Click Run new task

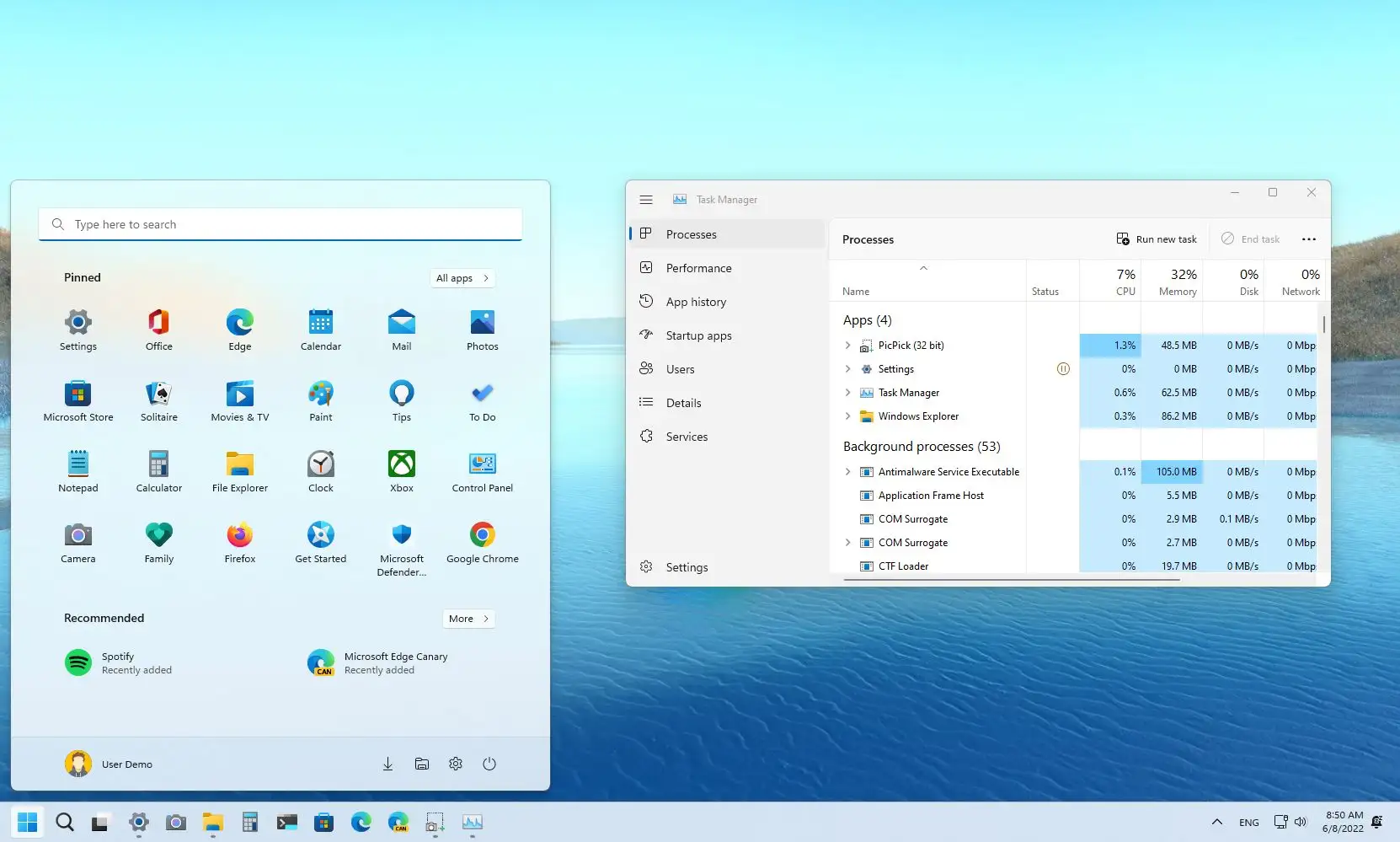click(x=1157, y=239)
